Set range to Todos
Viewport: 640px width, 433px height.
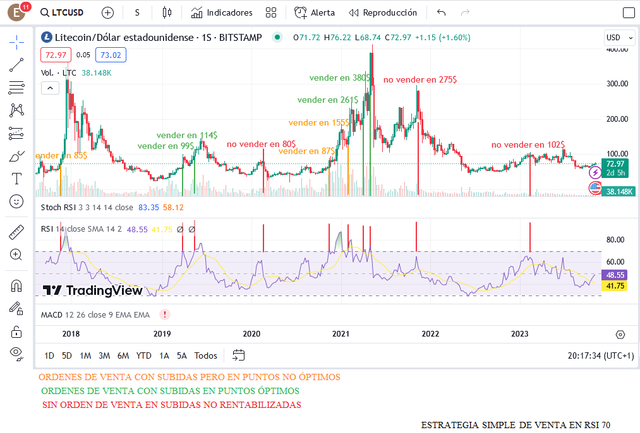click(206, 356)
